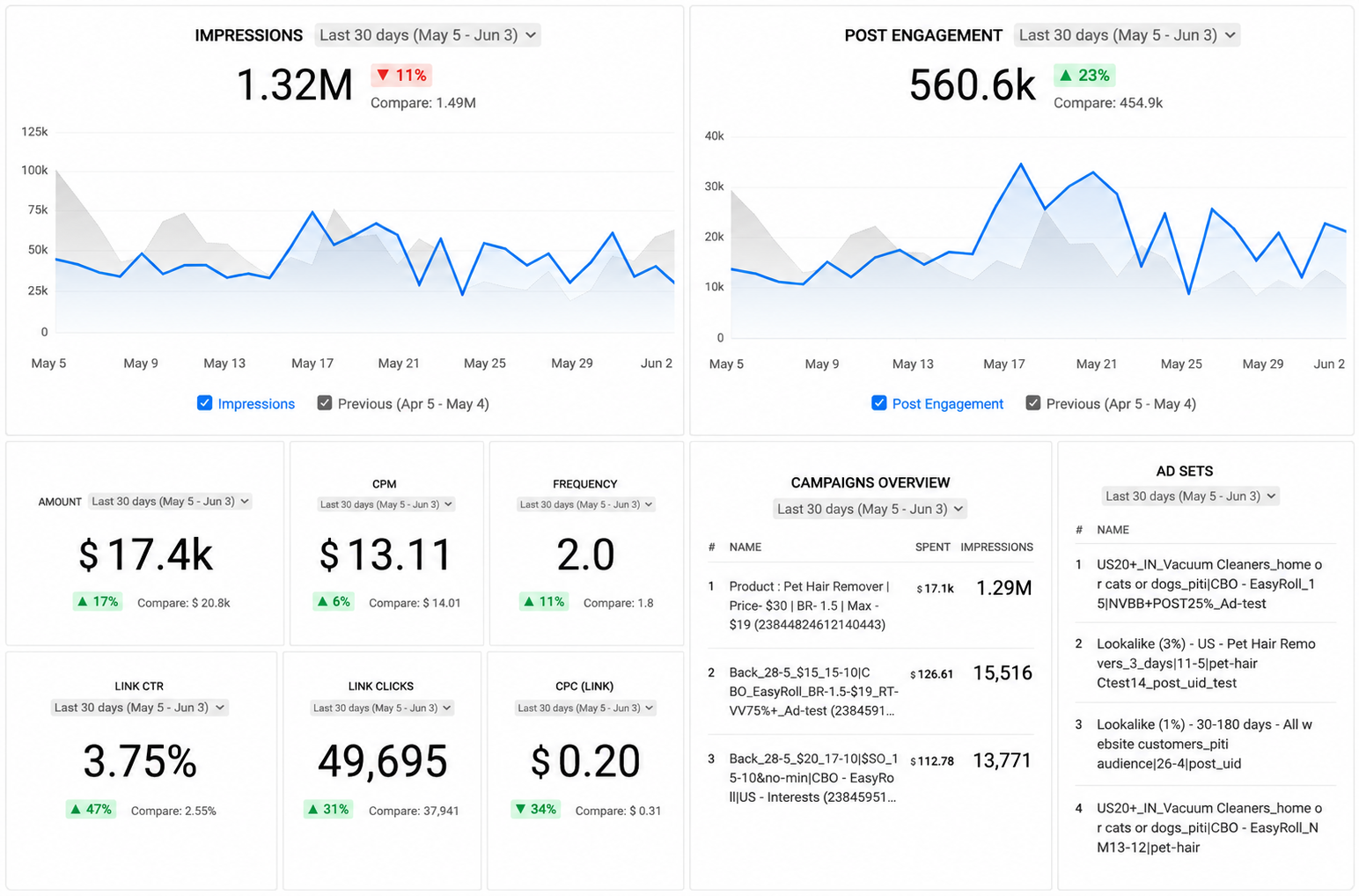
Task: Expand the Campaigns Overview date range dropdown
Action: (x=870, y=509)
